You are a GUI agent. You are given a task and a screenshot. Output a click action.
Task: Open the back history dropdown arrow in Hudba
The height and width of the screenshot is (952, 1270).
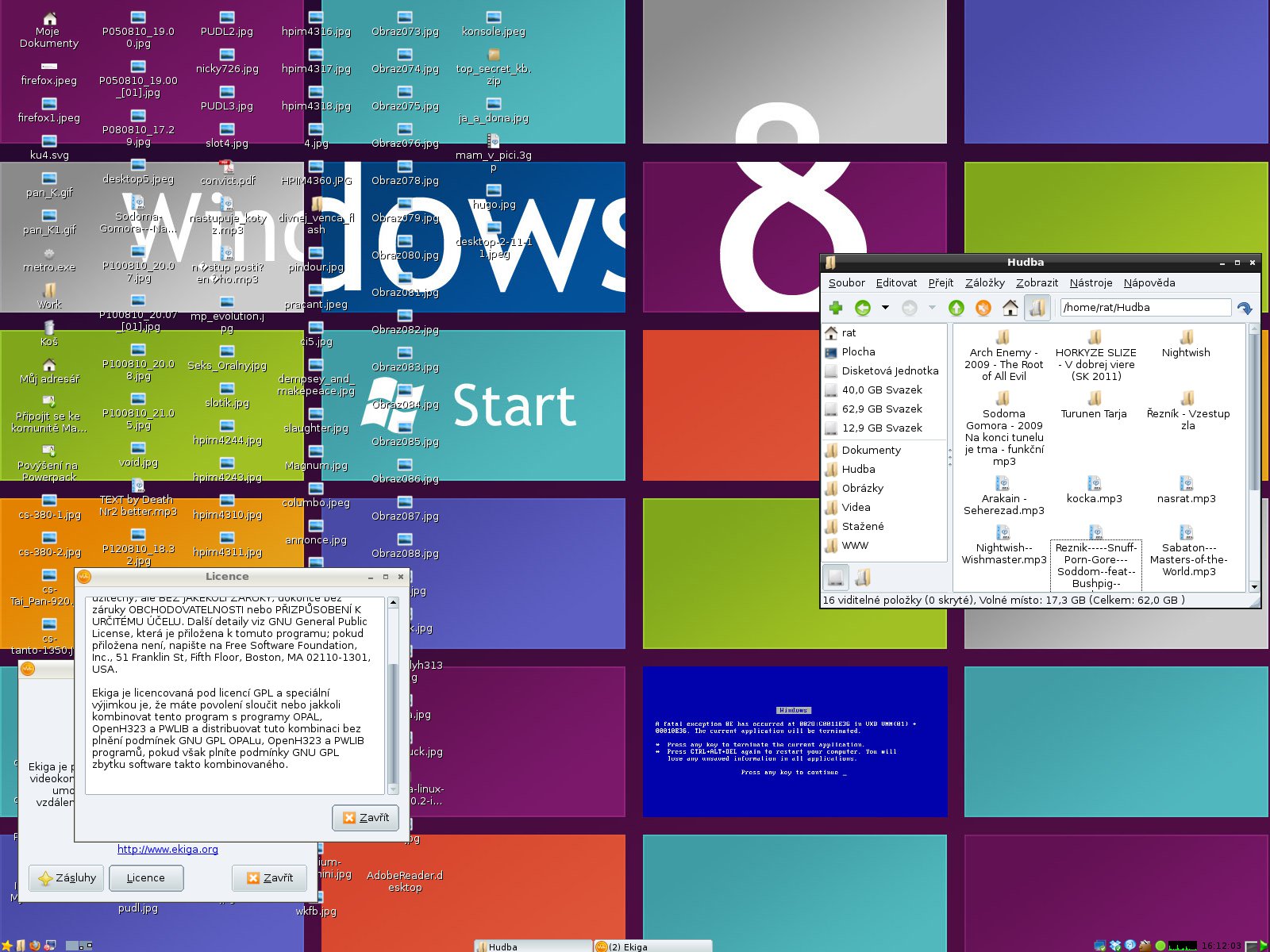pyautogui.click(x=885, y=308)
